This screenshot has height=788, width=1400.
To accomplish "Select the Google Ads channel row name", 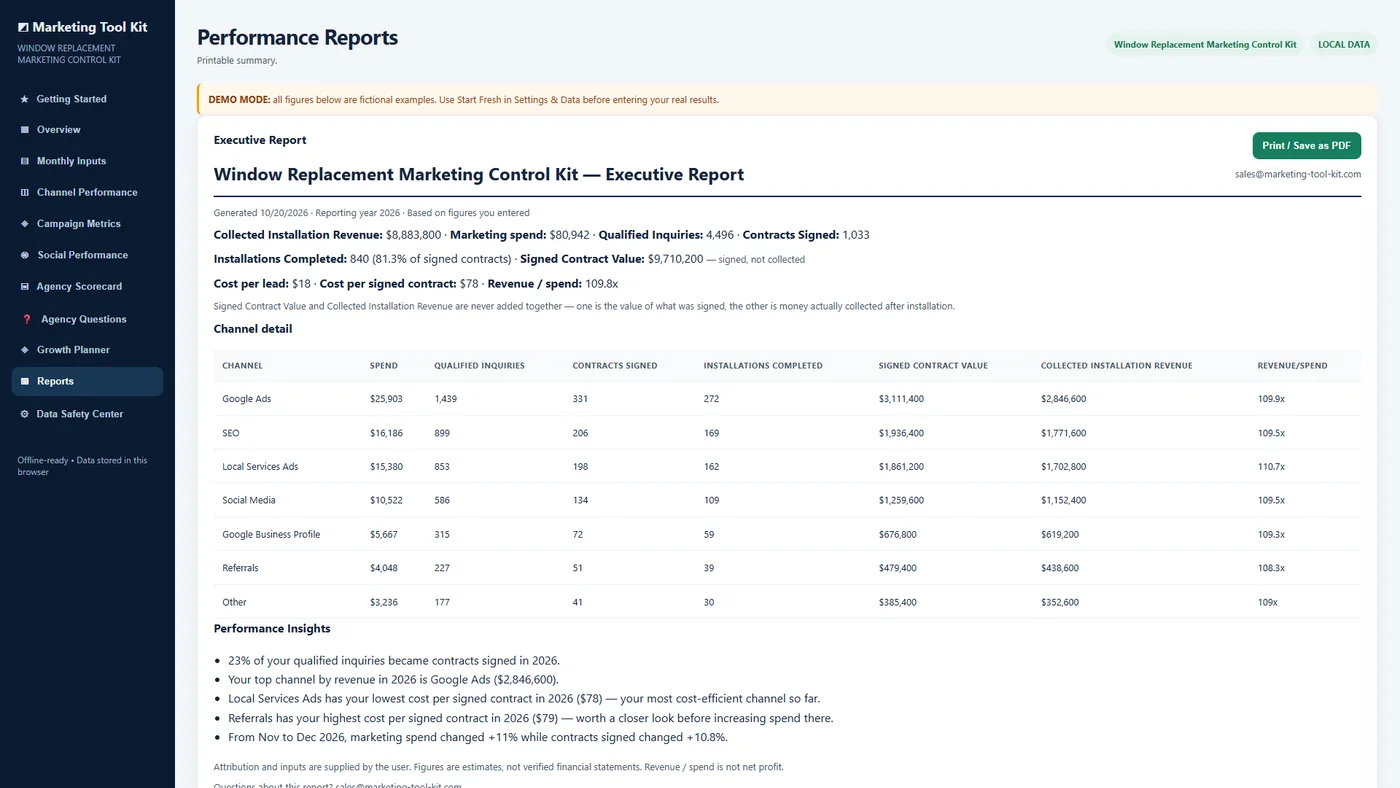I will 247,399.
